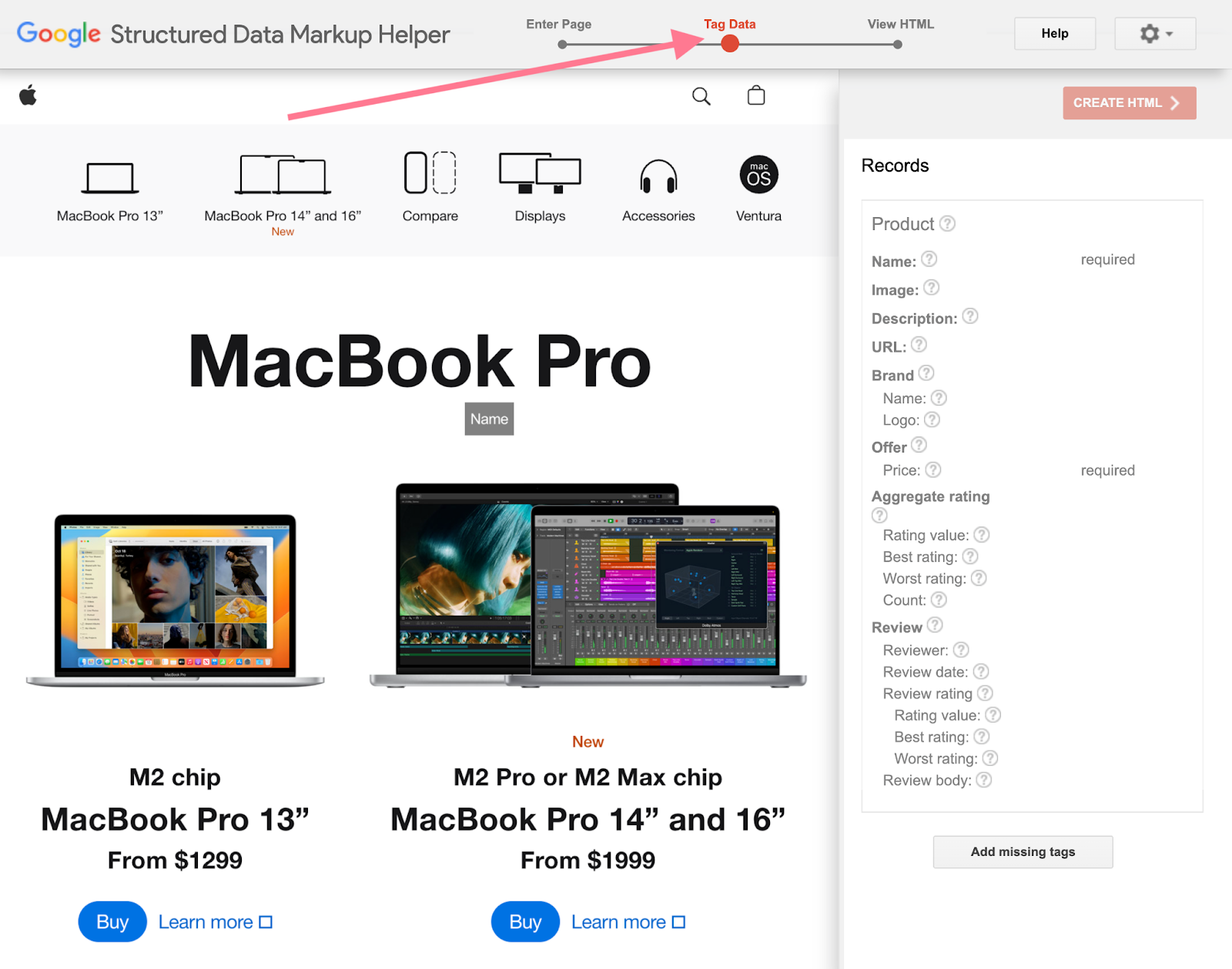Screen dimensions: 1232x969
Task: Click the Google logo in header
Action: click(x=59, y=34)
